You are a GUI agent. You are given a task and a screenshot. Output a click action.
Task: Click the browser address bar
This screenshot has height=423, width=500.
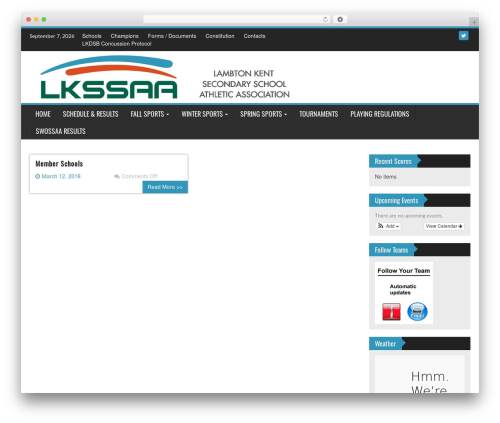pyautogui.click(x=236, y=19)
